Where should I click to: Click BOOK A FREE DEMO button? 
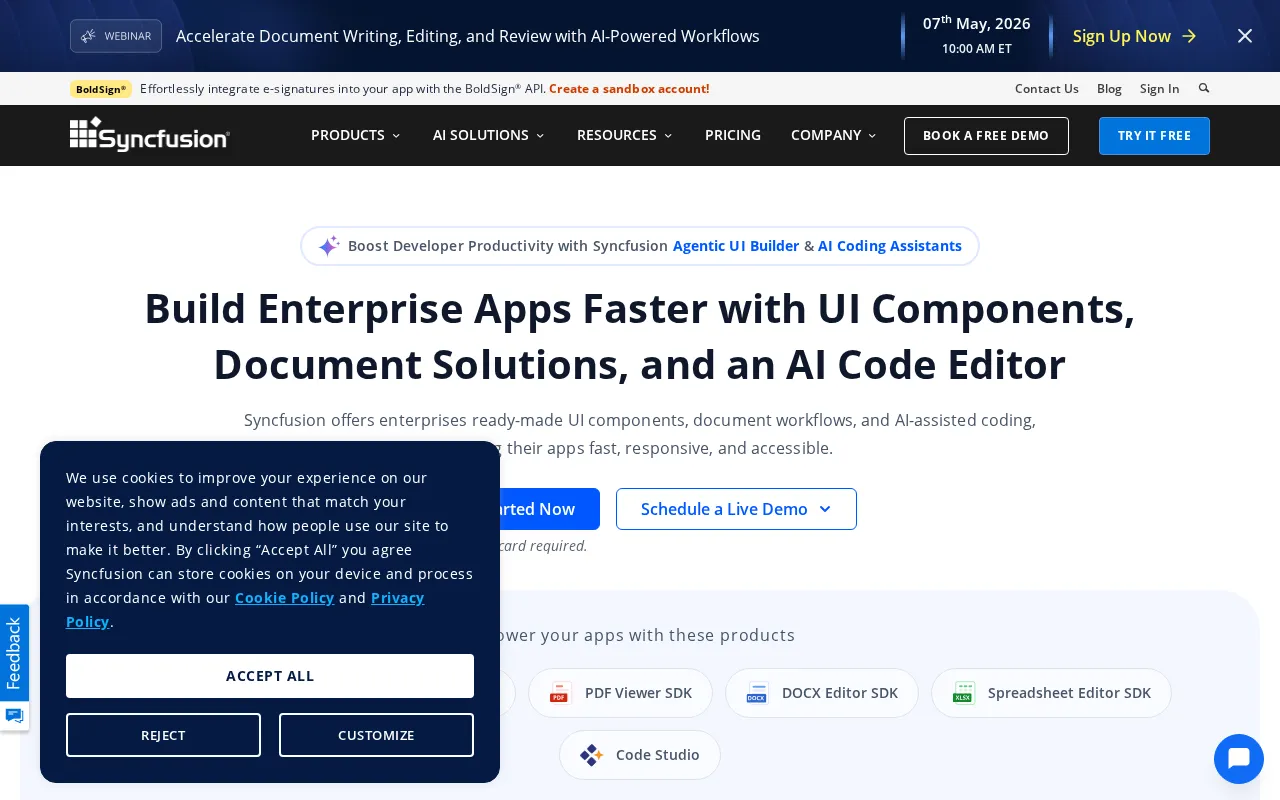[986, 136]
